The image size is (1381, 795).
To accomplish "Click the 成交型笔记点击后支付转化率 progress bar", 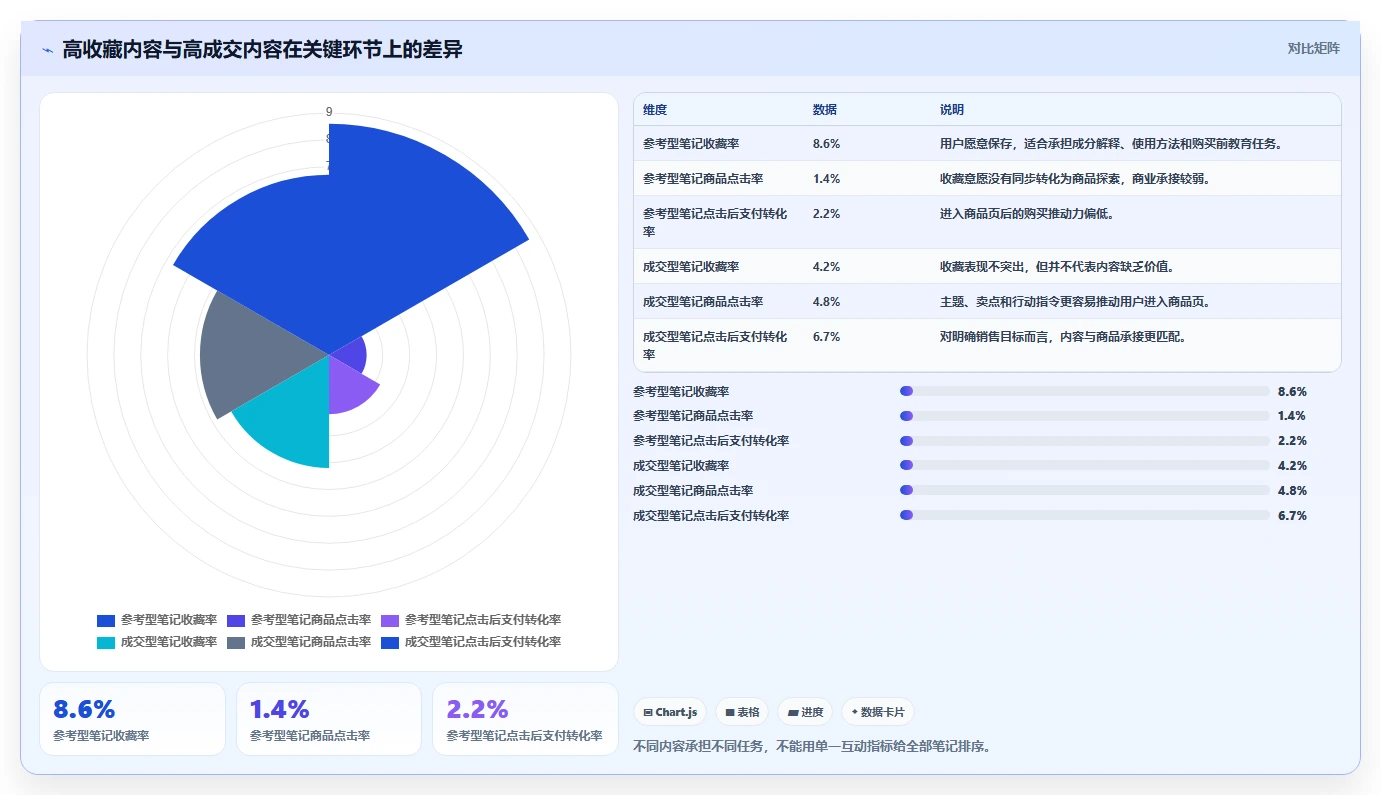I will click(x=1085, y=516).
